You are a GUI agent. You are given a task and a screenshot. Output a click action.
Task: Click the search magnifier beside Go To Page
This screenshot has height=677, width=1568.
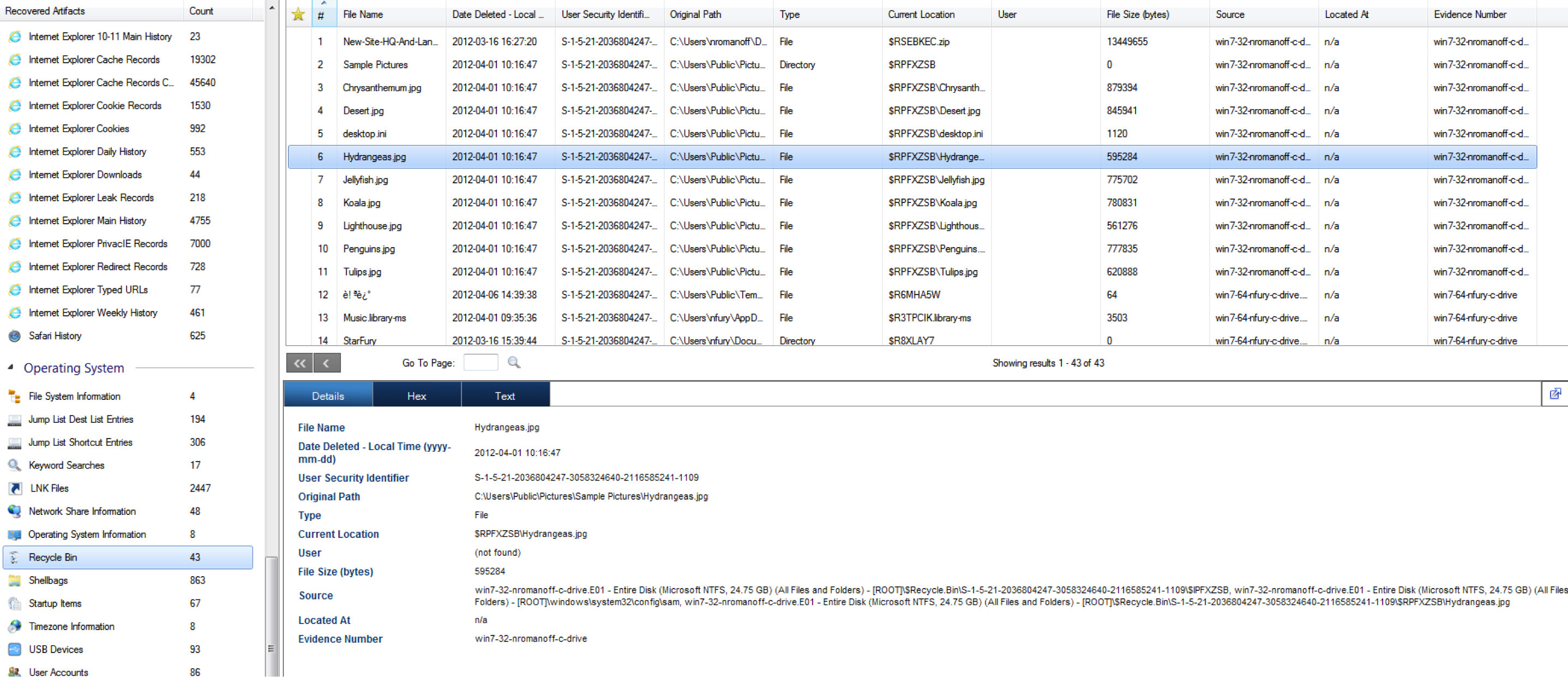click(513, 362)
